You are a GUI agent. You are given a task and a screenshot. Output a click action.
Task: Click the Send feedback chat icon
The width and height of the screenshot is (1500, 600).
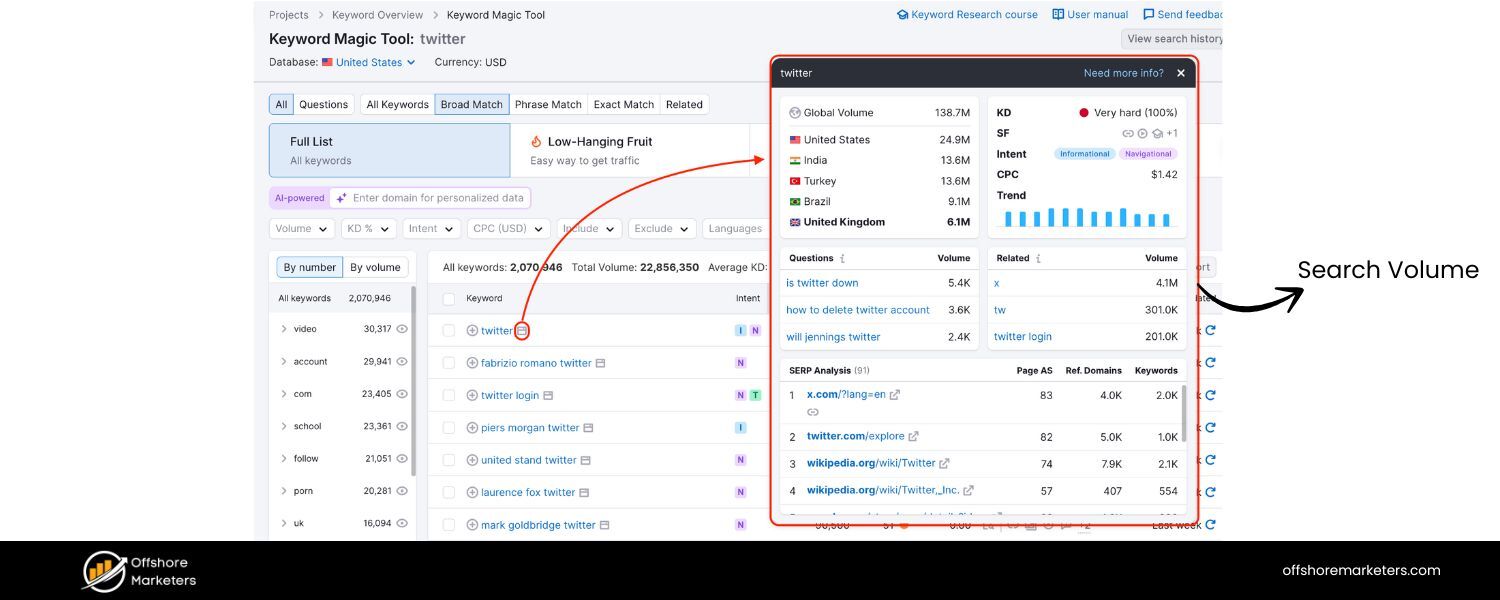tap(1147, 14)
